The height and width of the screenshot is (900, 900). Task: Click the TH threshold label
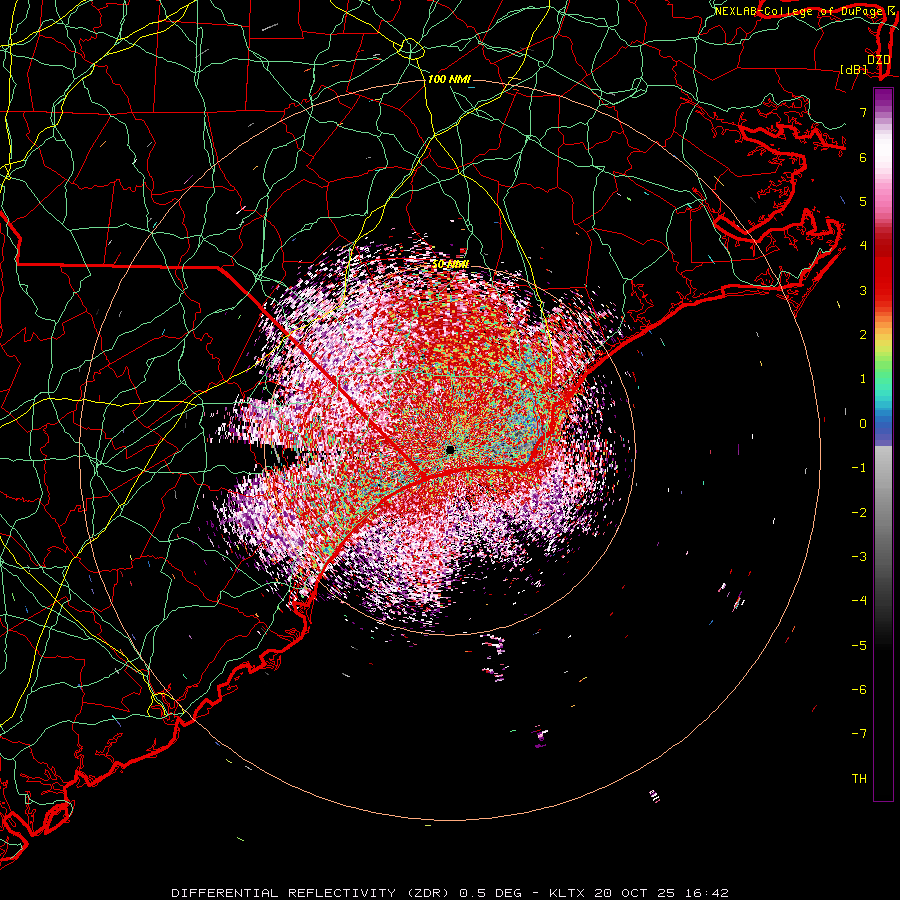tap(859, 779)
